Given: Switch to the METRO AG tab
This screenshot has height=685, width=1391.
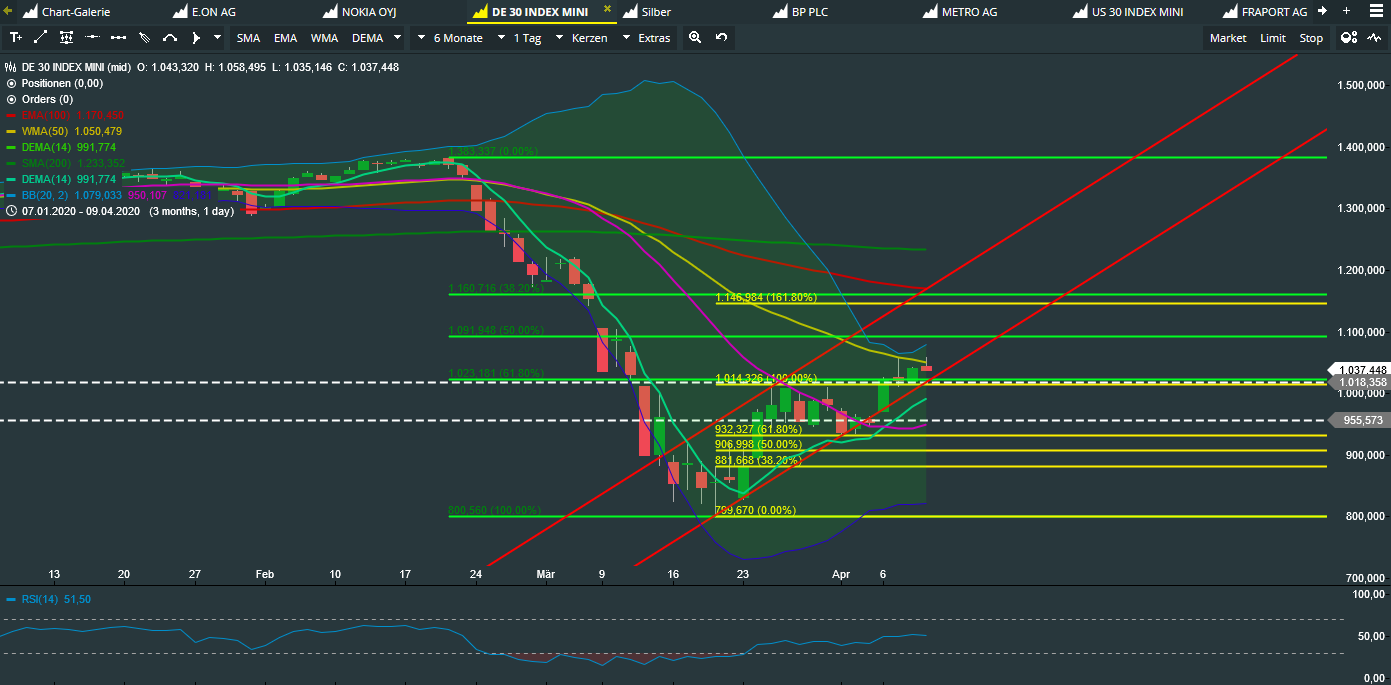Looking at the screenshot, I should pyautogui.click(x=959, y=12).
